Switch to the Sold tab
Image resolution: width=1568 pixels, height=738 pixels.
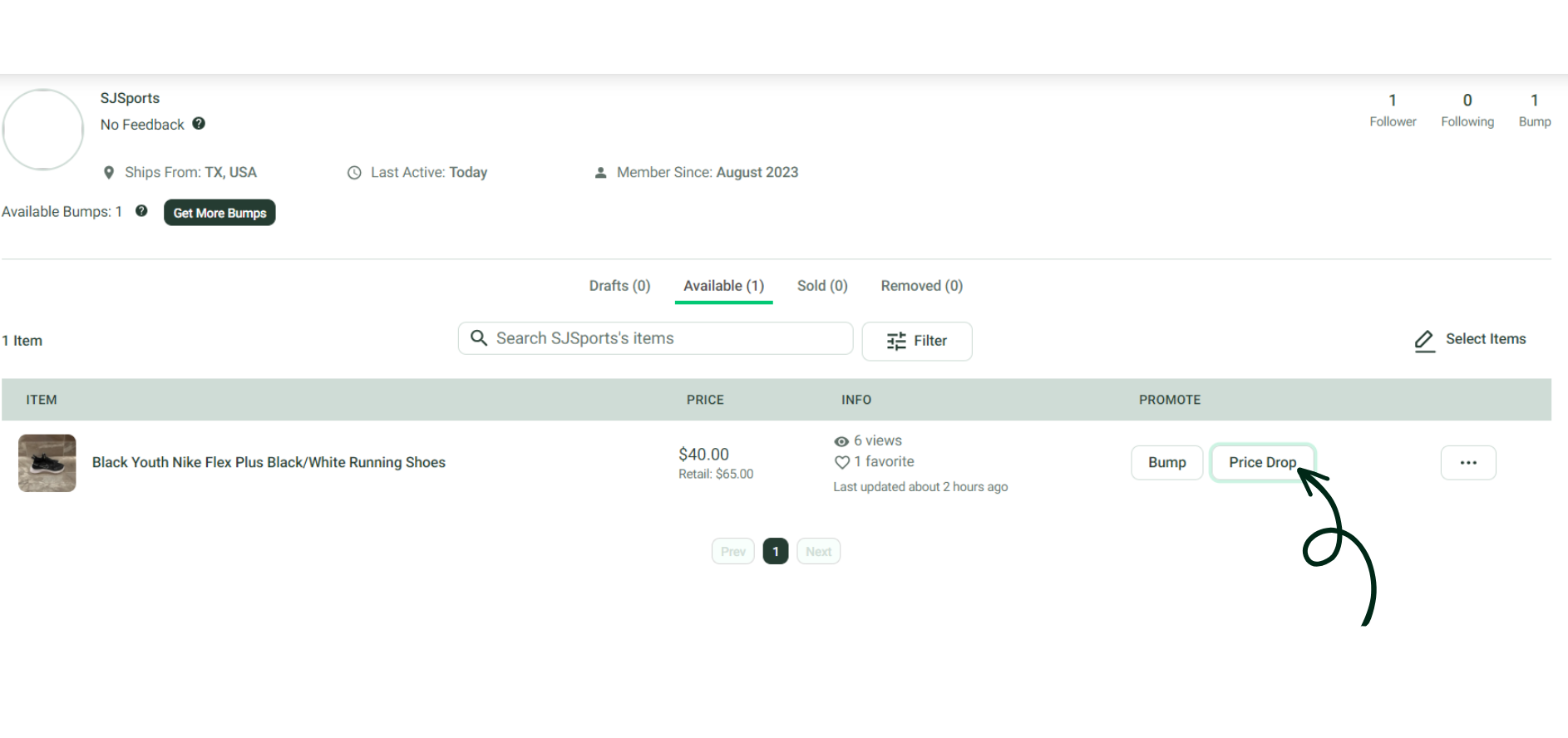click(821, 286)
